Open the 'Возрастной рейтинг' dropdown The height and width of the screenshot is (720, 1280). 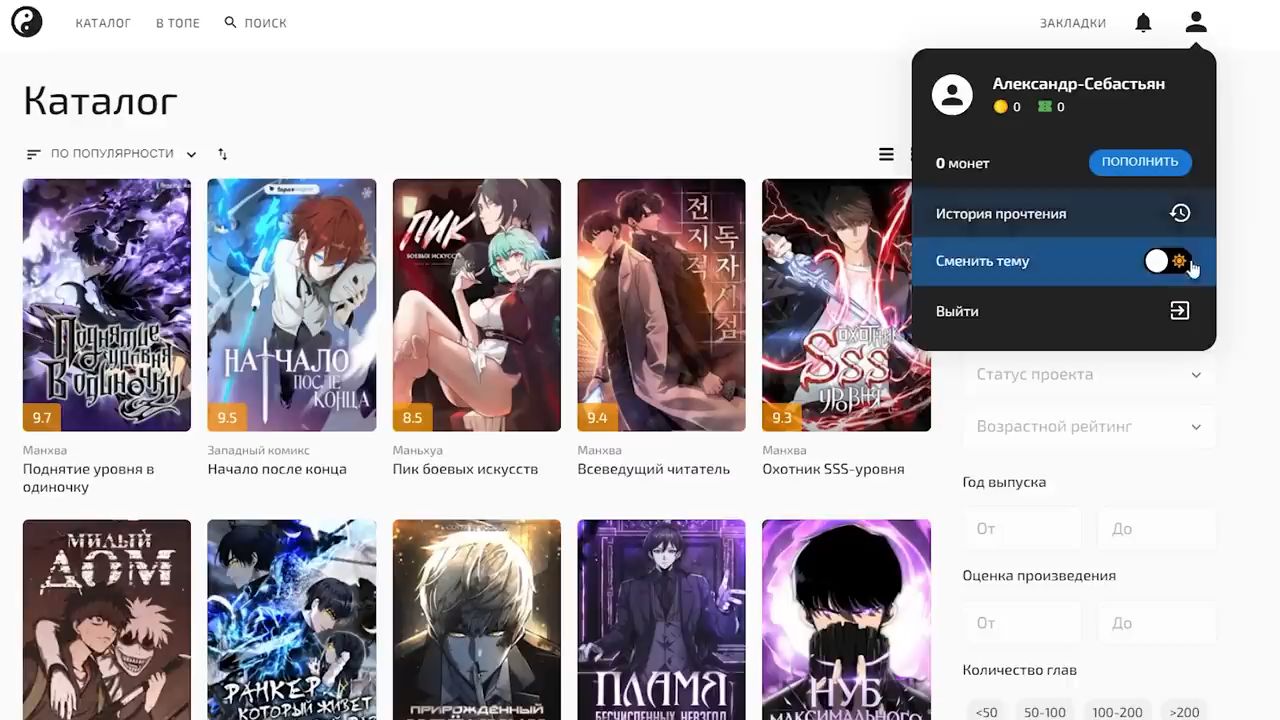tap(1088, 427)
